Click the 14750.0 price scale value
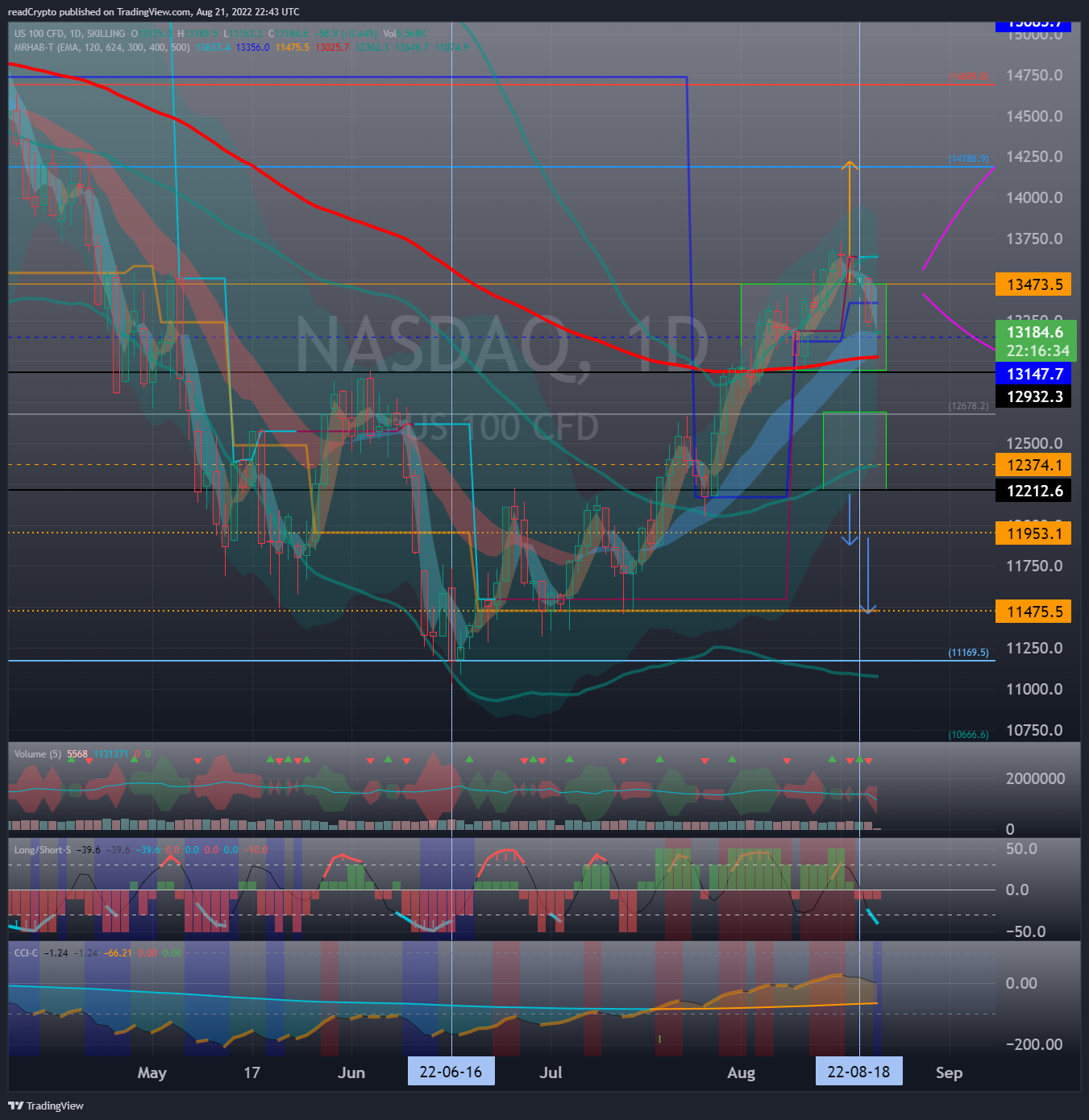The image size is (1089, 1120). coord(1034,75)
